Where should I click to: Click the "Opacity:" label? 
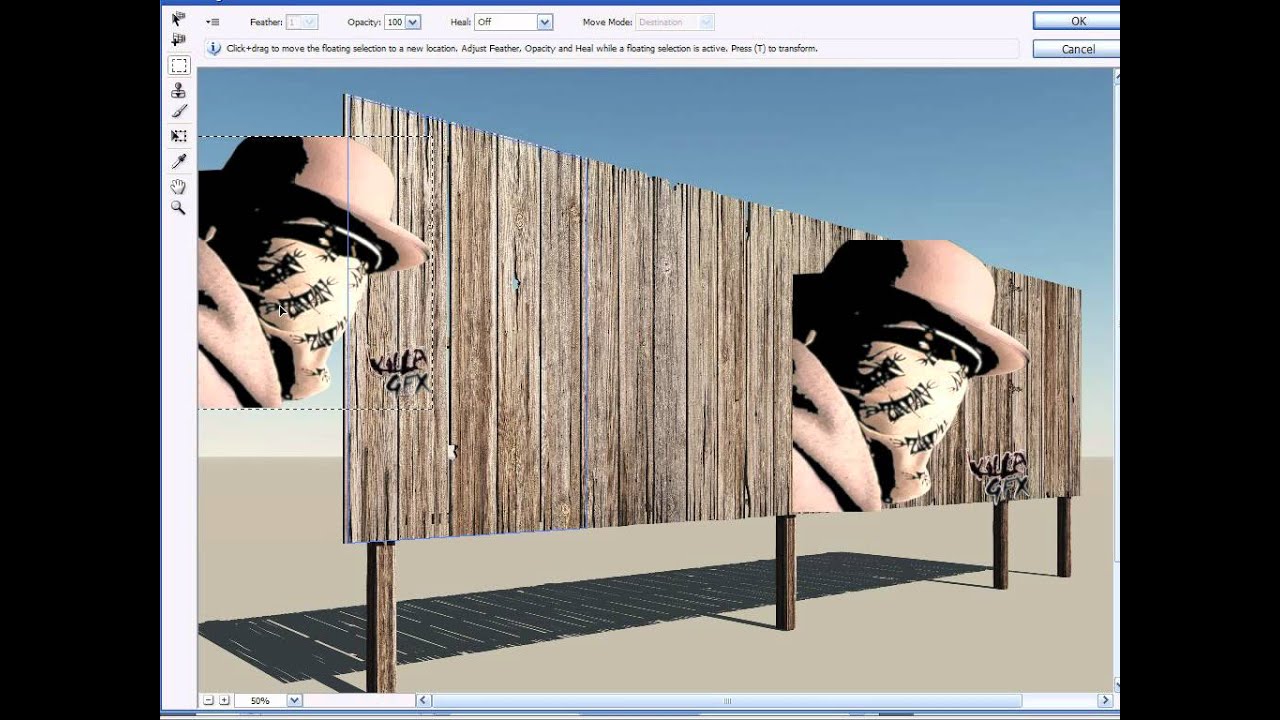tap(365, 22)
